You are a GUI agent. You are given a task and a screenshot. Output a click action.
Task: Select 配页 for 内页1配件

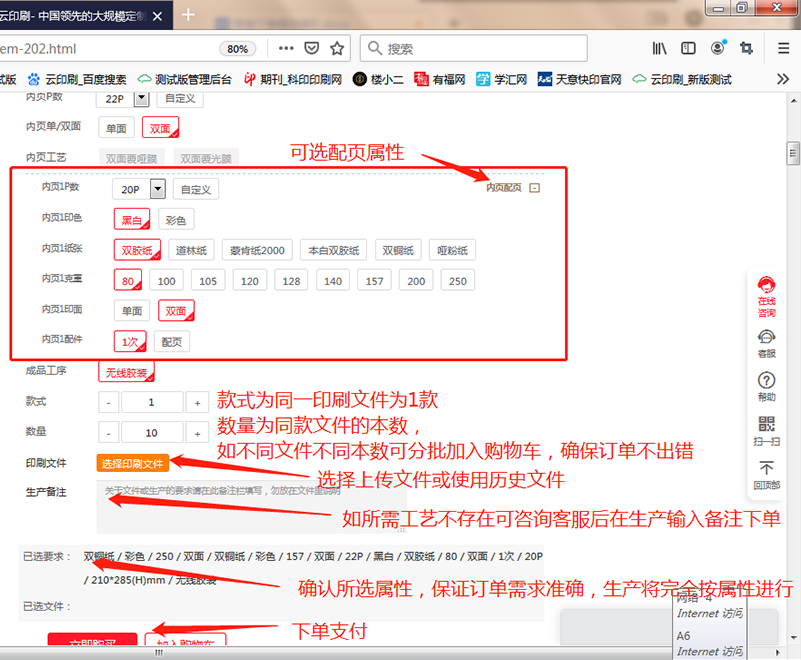pyautogui.click(x=172, y=341)
